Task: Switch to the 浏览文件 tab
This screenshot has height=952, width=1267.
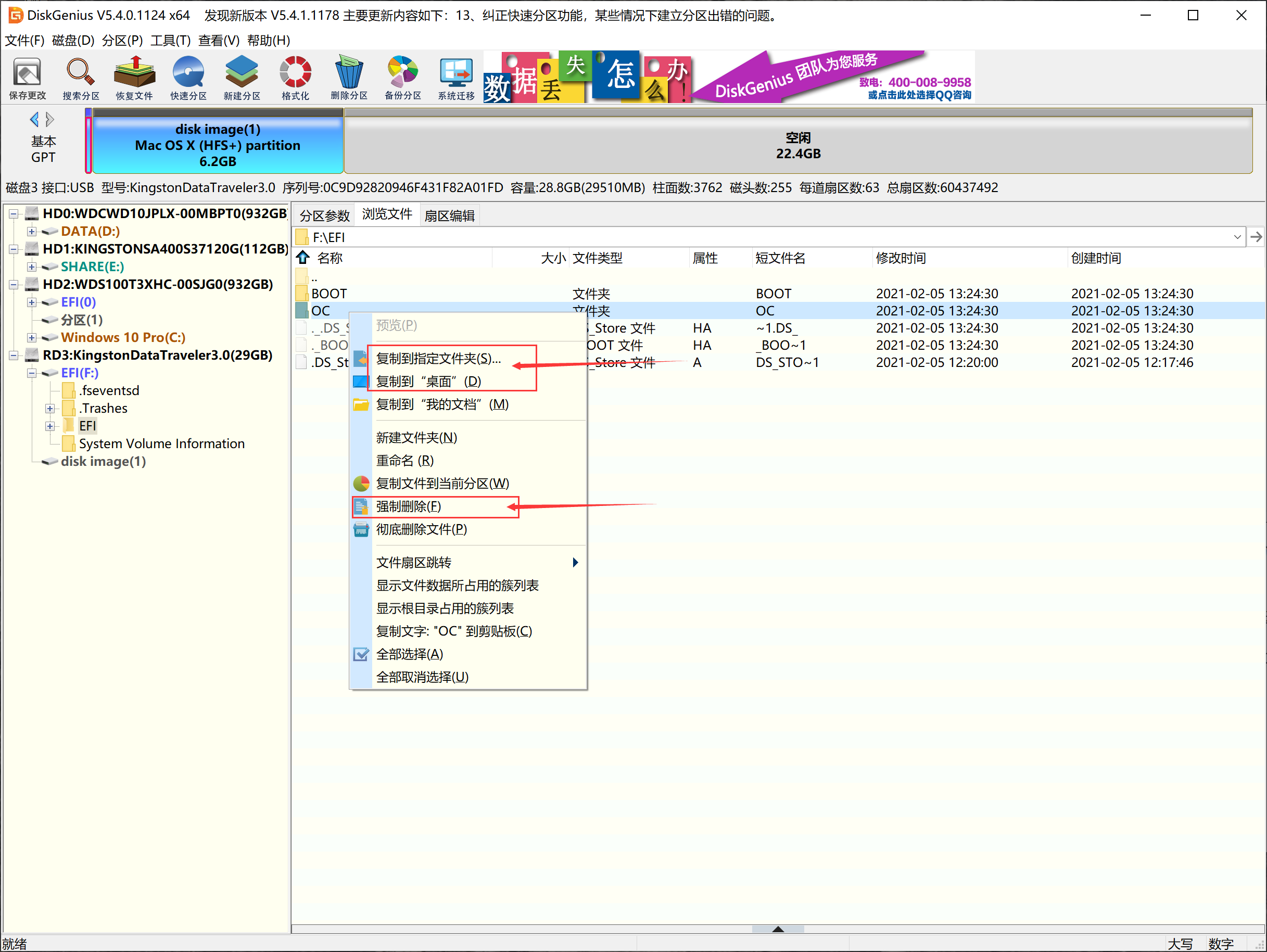Action: pos(387,214)
